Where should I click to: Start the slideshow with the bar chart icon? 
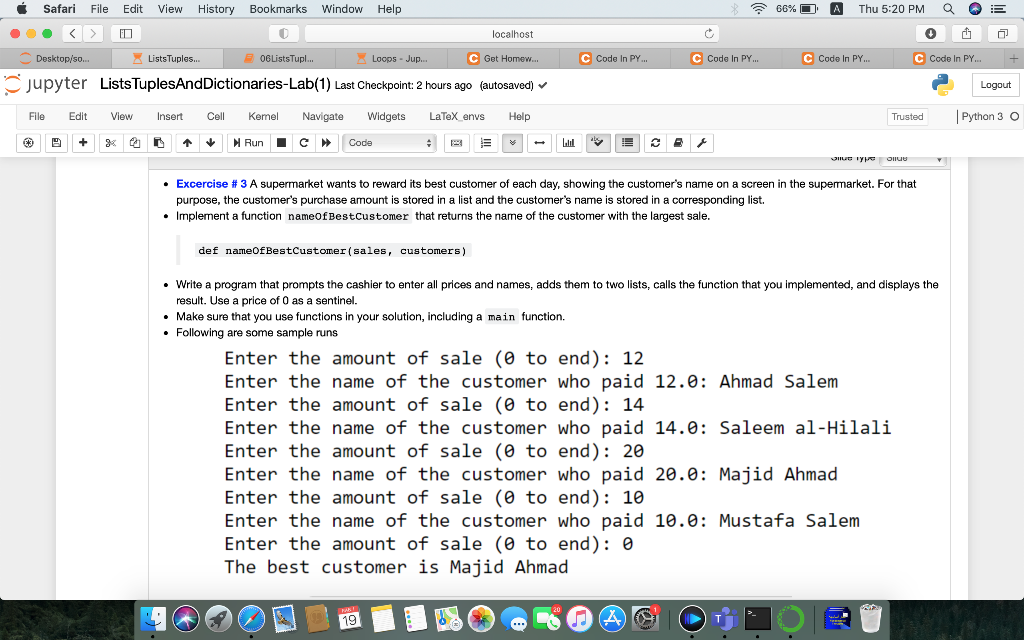tap(569, 142)
